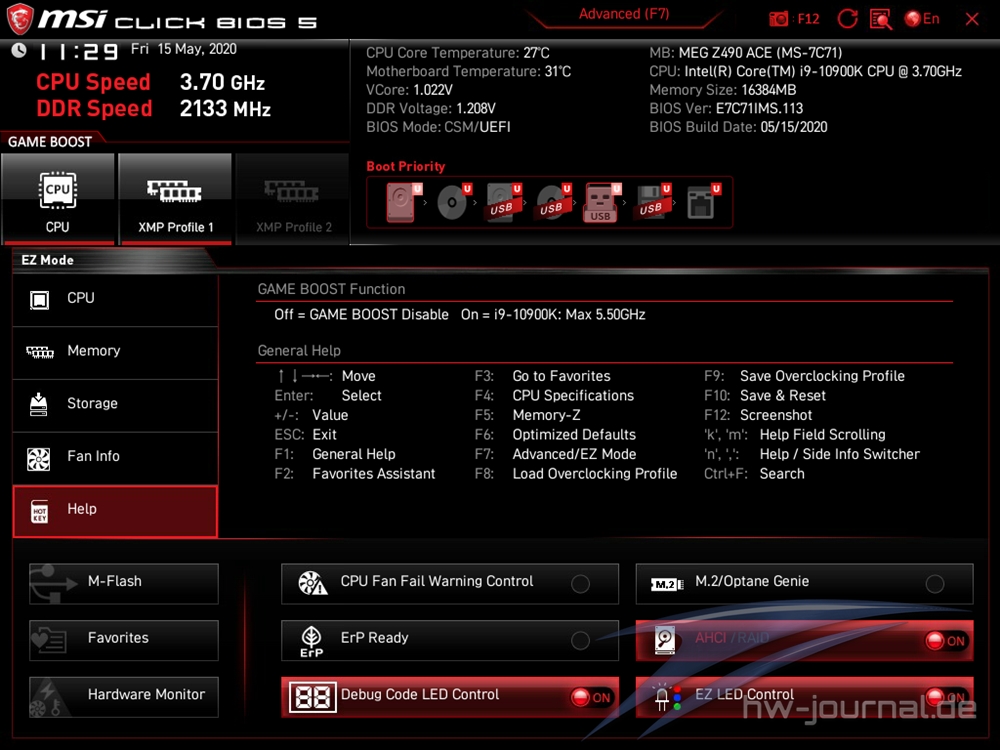Open the search magnifier icon in top bar
This screenshot has height=750, width=1000.
pyautogui.click(x=881, y=18)
